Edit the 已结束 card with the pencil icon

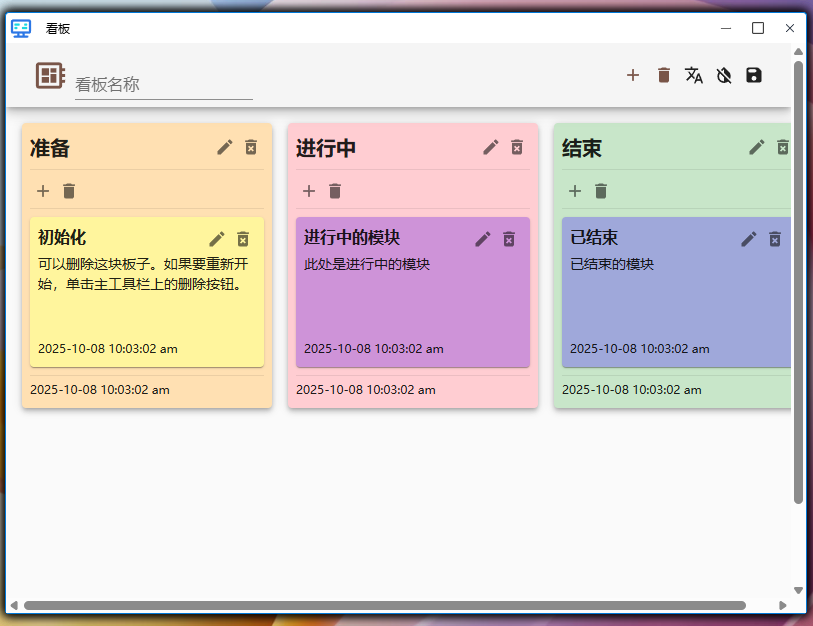(748, 239)
